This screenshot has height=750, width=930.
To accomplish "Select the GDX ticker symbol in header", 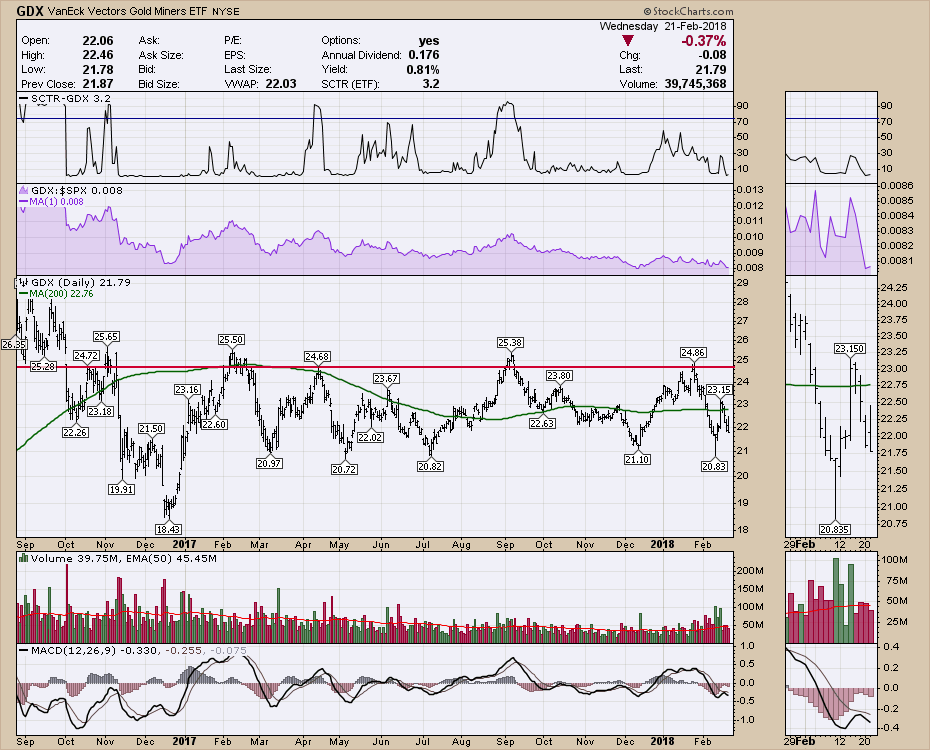I will click(30, 11).
